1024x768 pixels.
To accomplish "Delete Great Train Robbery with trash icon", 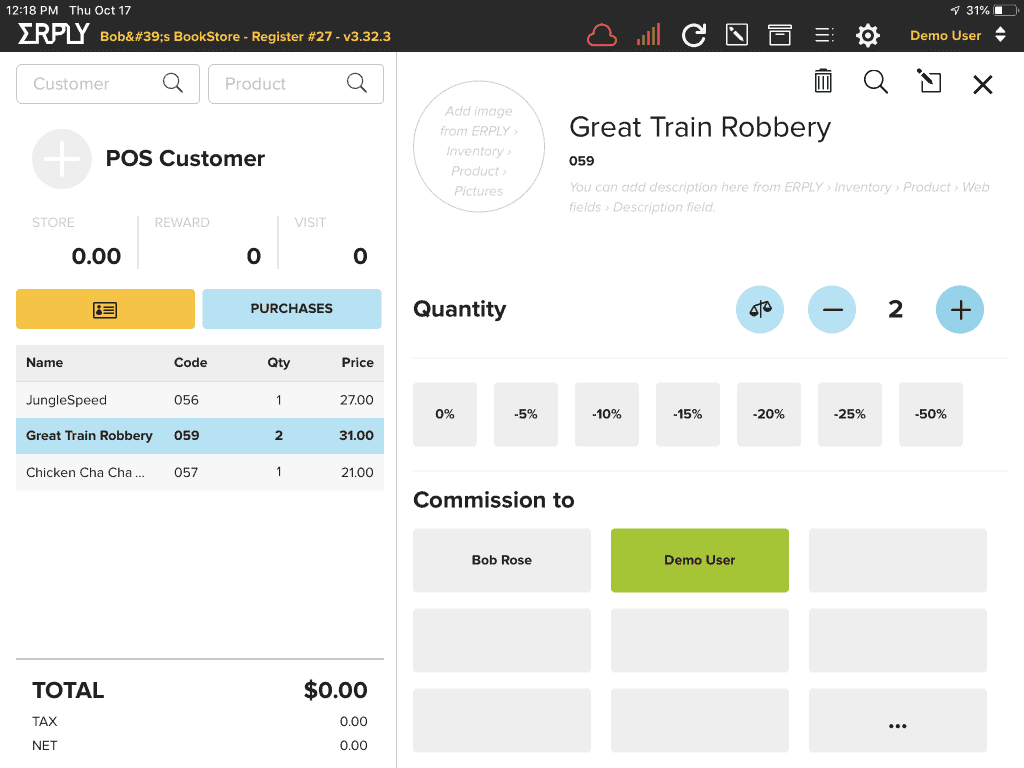I will tap(822, 81).
